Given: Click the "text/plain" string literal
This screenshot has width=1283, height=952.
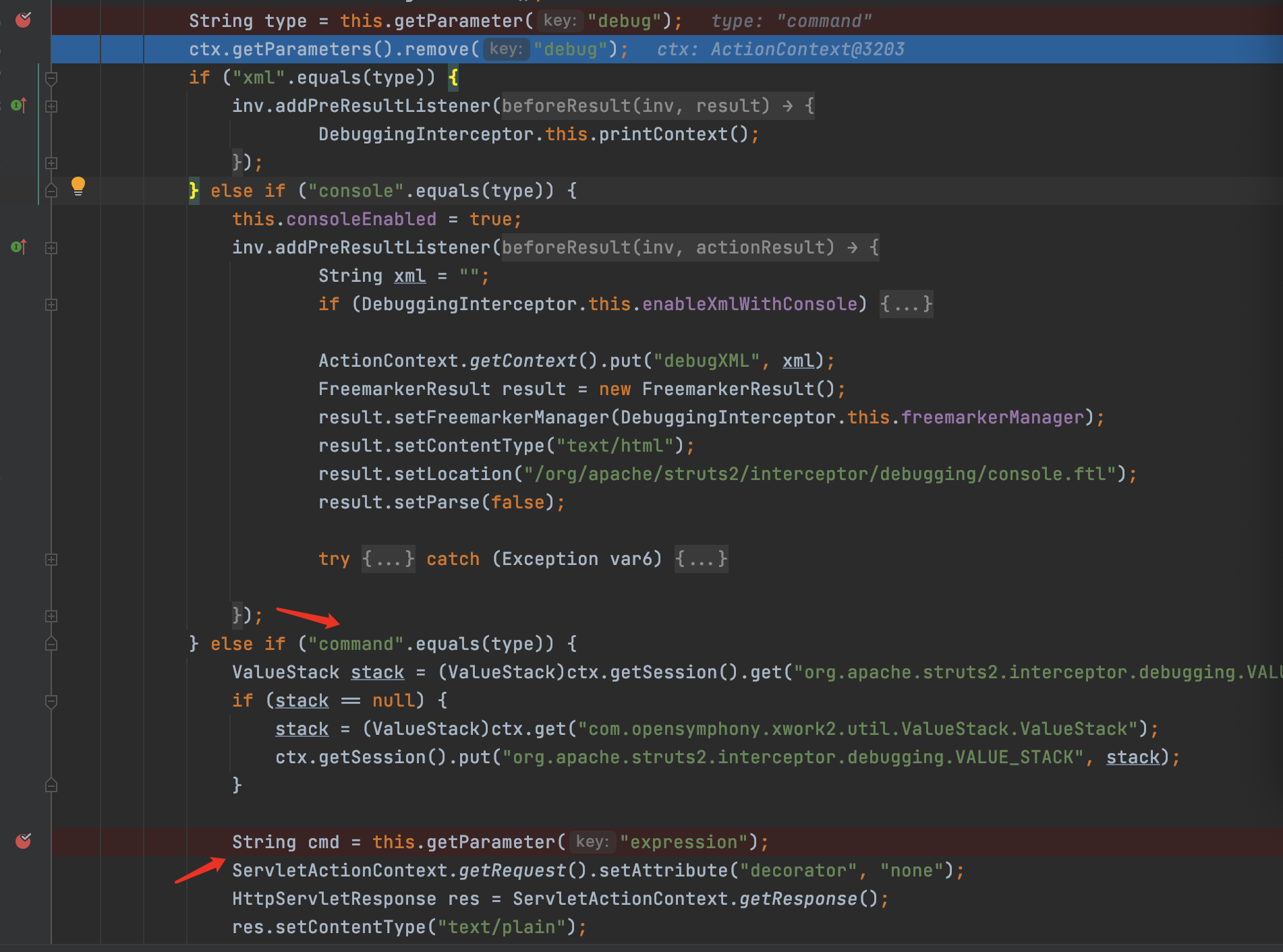Looking at the screenshot, I should (x=502, y=927).
